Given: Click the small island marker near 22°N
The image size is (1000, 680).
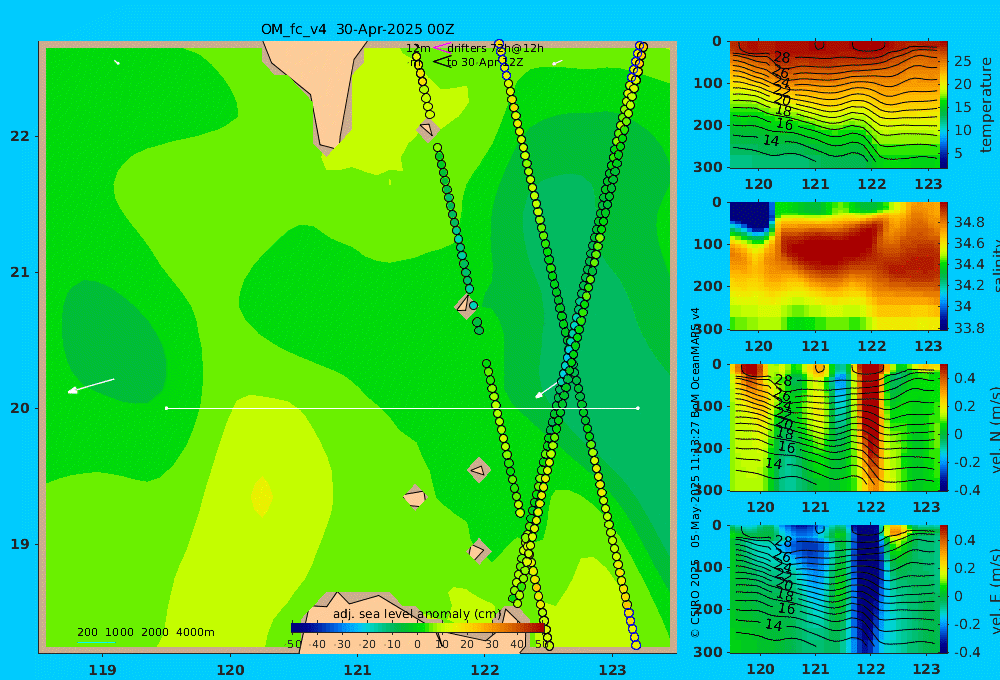Looking at the screenshot, I should tap(428, 130).
